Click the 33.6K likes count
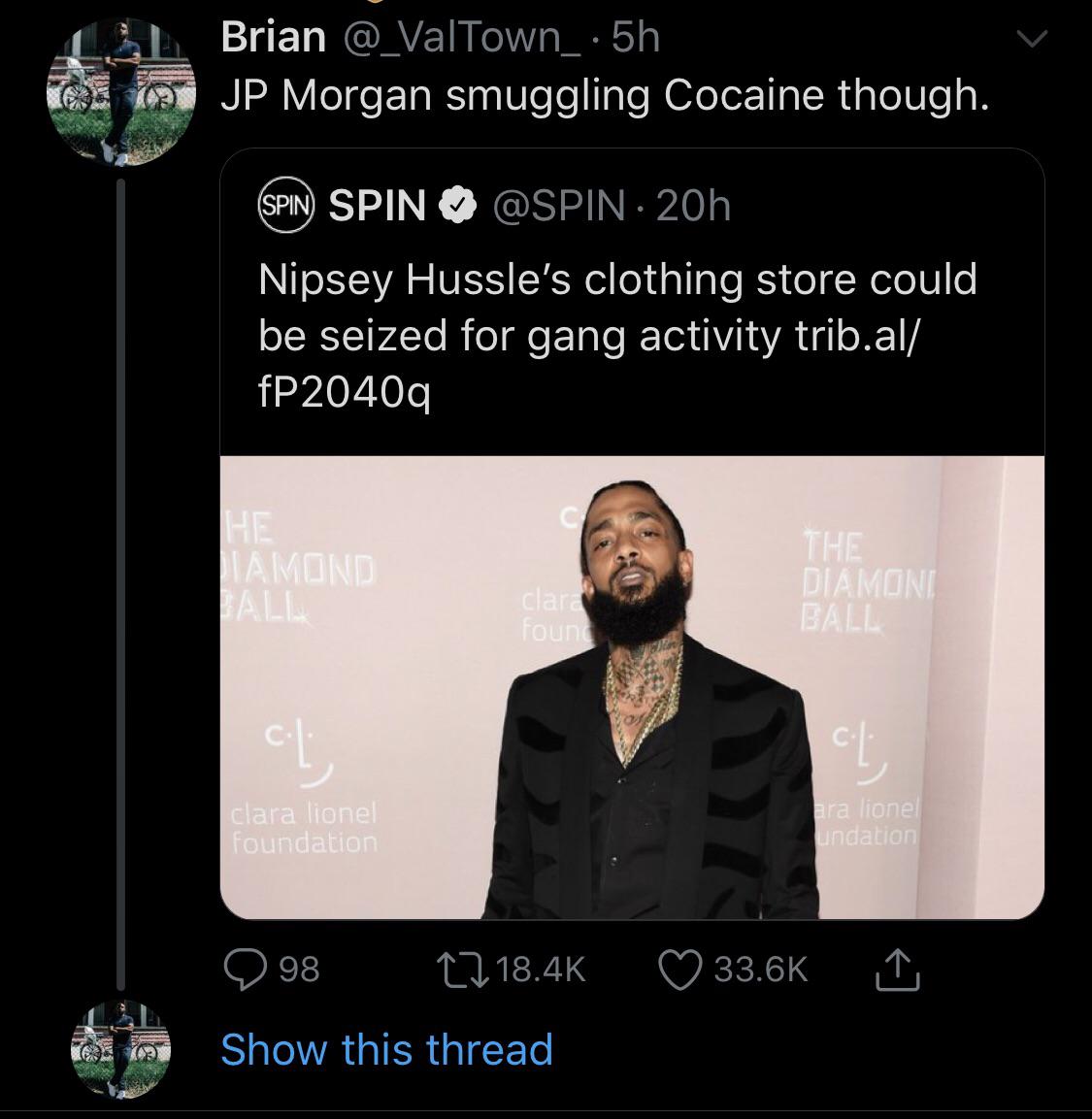The image size is (1092, 1119). coord(761,969)
